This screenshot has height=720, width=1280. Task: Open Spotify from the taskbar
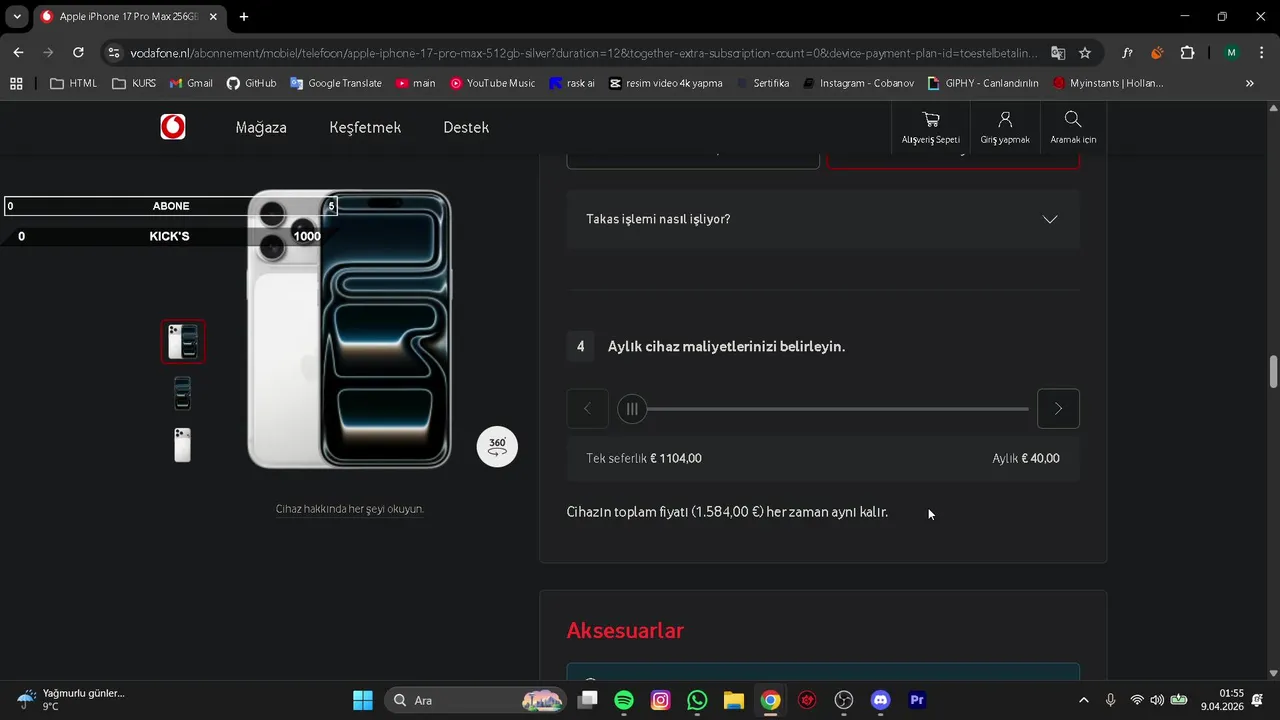point(624,700)
